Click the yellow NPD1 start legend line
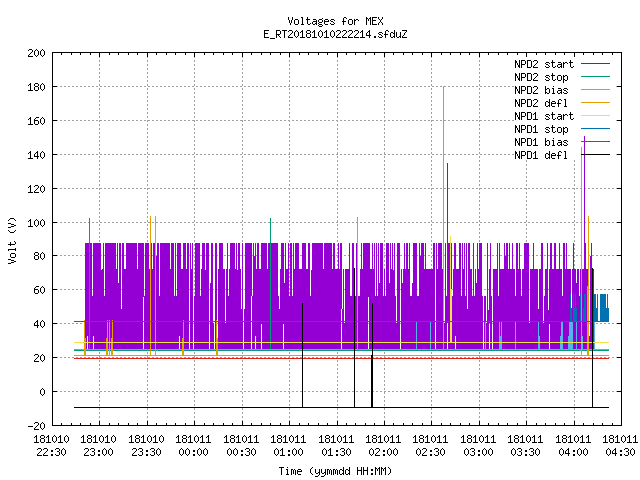 595,116
